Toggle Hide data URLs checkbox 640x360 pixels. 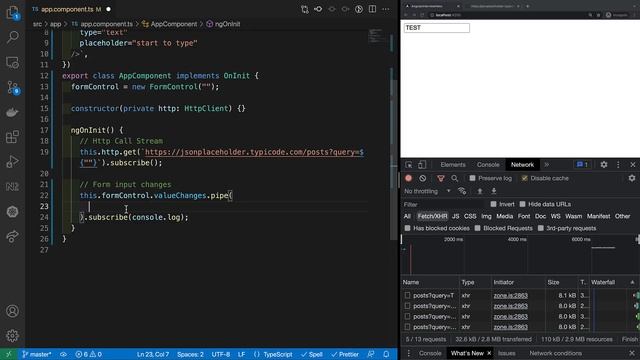tap(522, 204)
